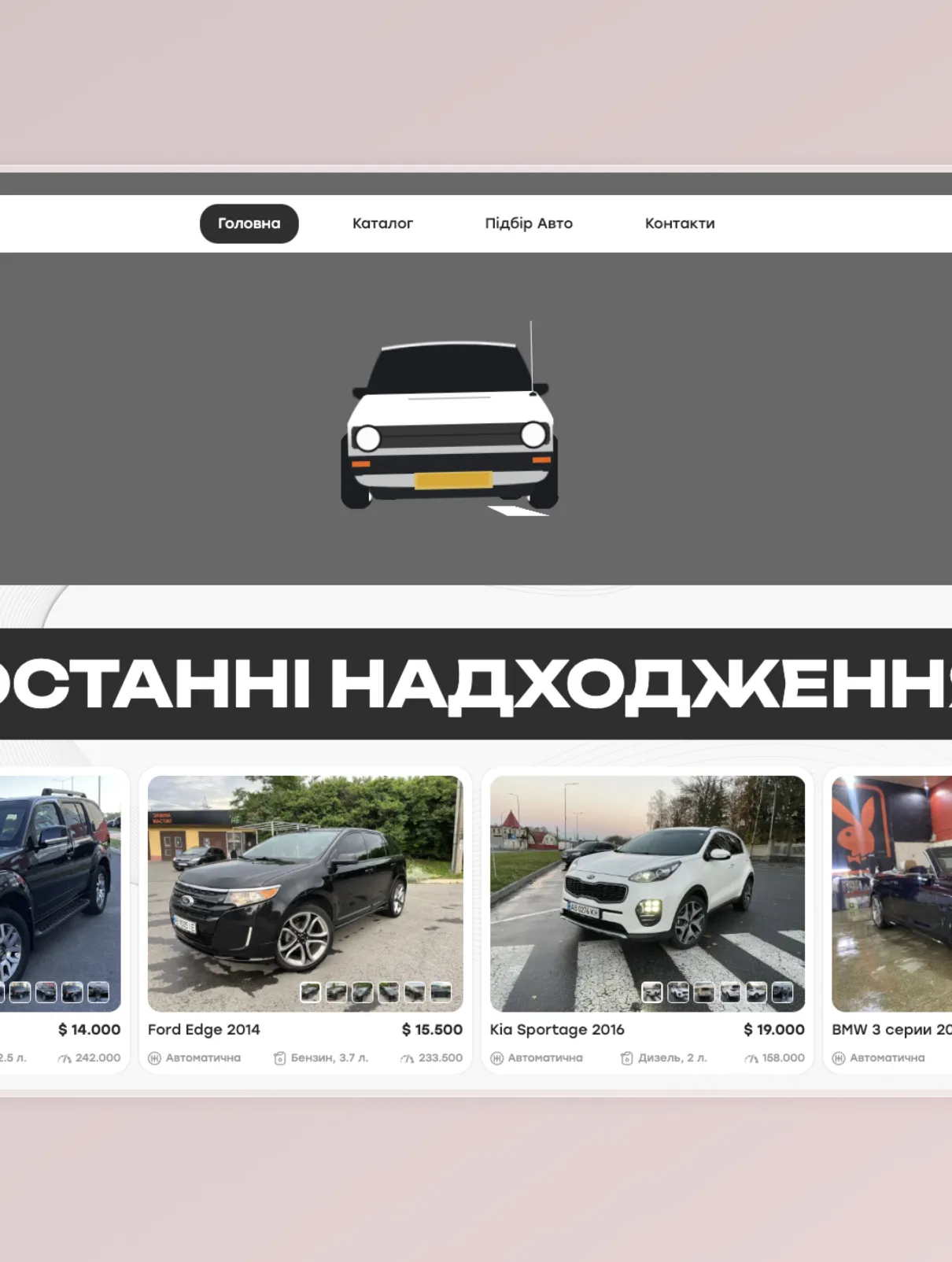Click the transmission icon on Ford Edge card

click(154, 1058)
